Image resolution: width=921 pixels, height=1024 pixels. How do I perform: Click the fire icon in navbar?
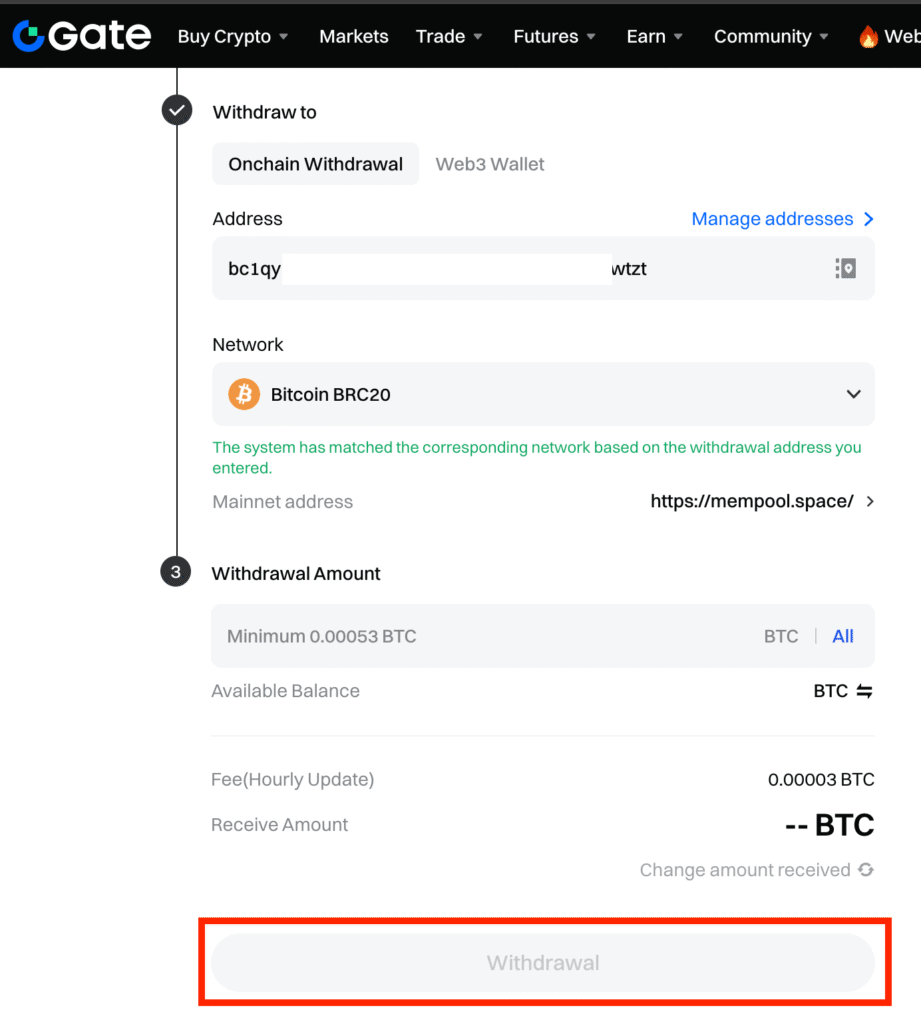tap(868, 37)
